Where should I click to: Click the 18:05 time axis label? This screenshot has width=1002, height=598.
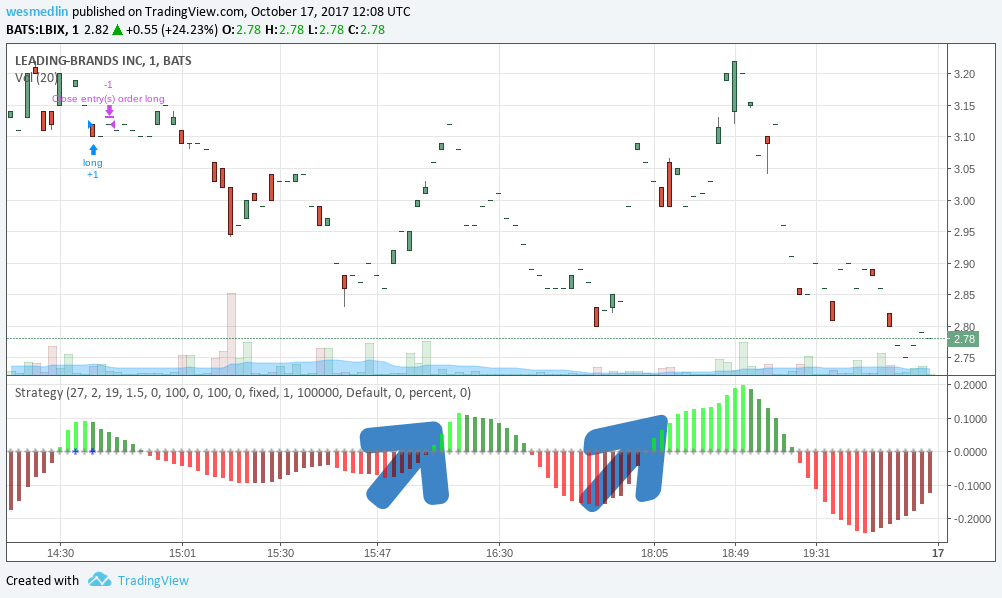tap(654, 553)
